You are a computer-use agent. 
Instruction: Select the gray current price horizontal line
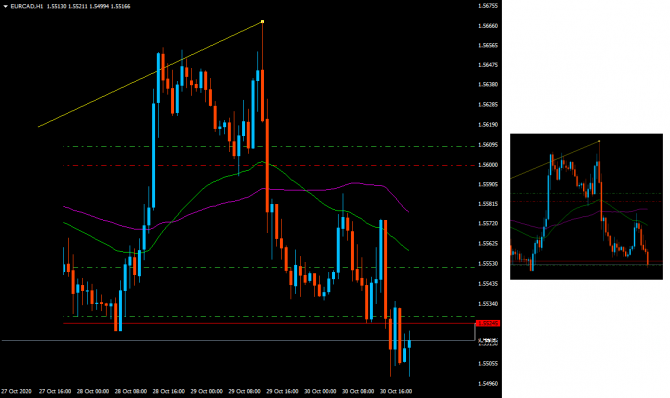[x=238, y=341]
